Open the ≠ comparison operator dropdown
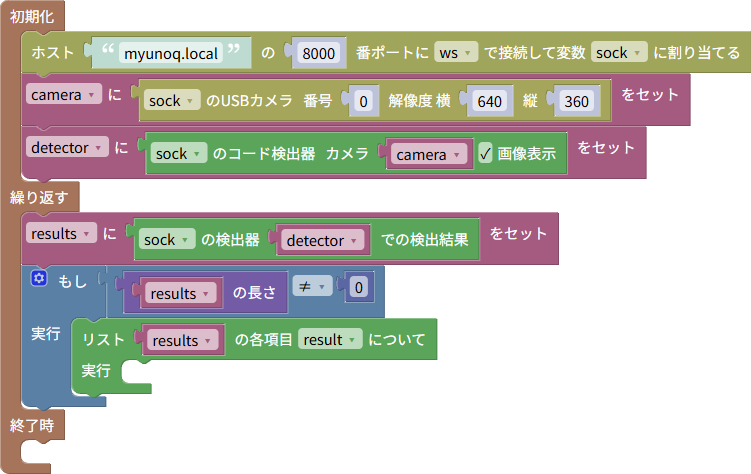Image resolution: width=751 pixels, height=474 pixels. tap(312, 286)
